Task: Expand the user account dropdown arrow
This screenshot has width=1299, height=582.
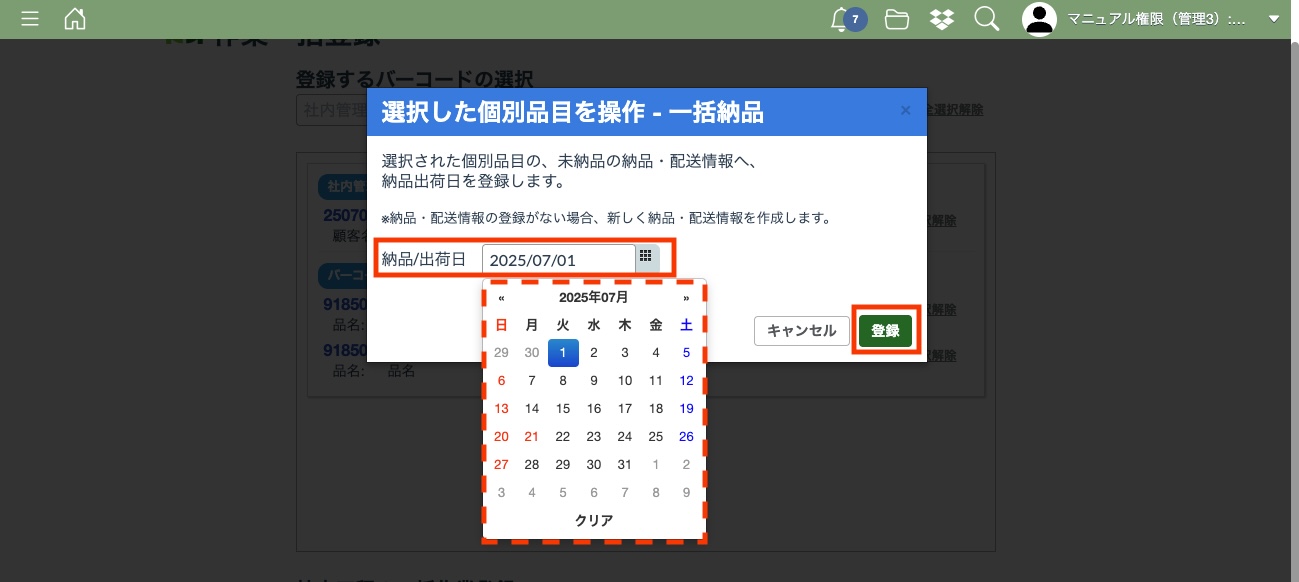Action: [1273, 19]
